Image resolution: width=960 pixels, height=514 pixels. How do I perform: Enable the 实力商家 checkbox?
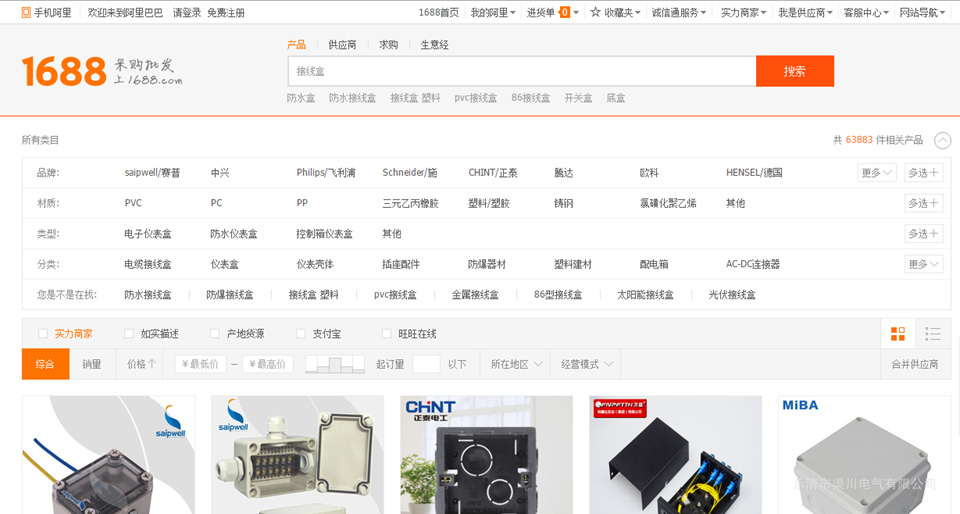[43, 334]
